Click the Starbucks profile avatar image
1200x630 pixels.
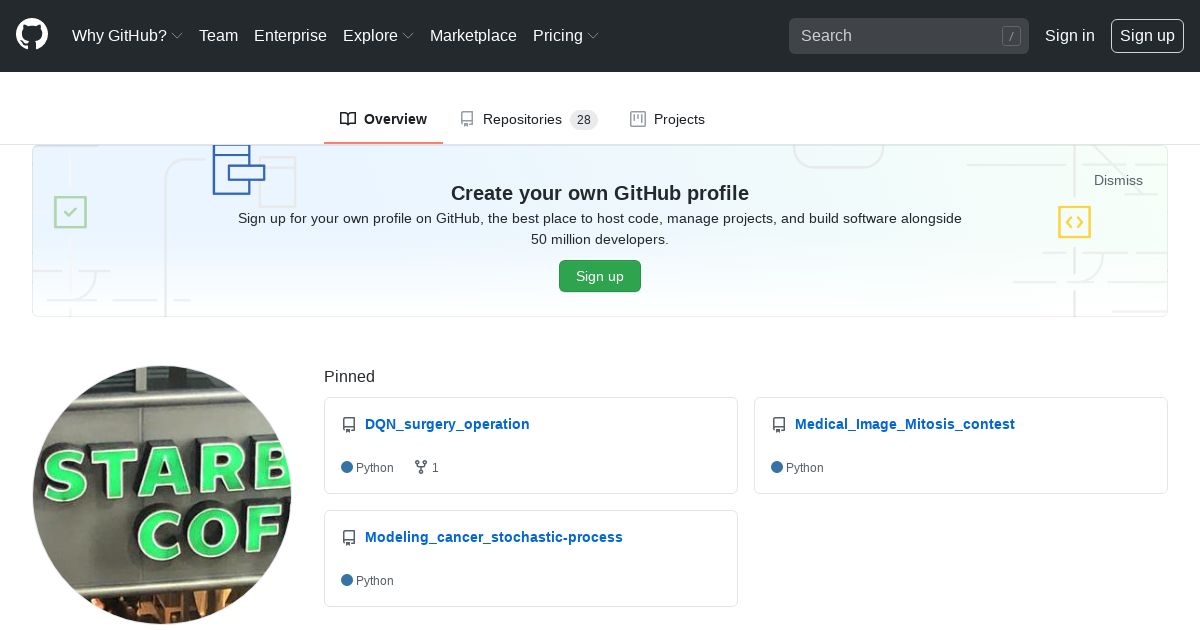(162, 494)
